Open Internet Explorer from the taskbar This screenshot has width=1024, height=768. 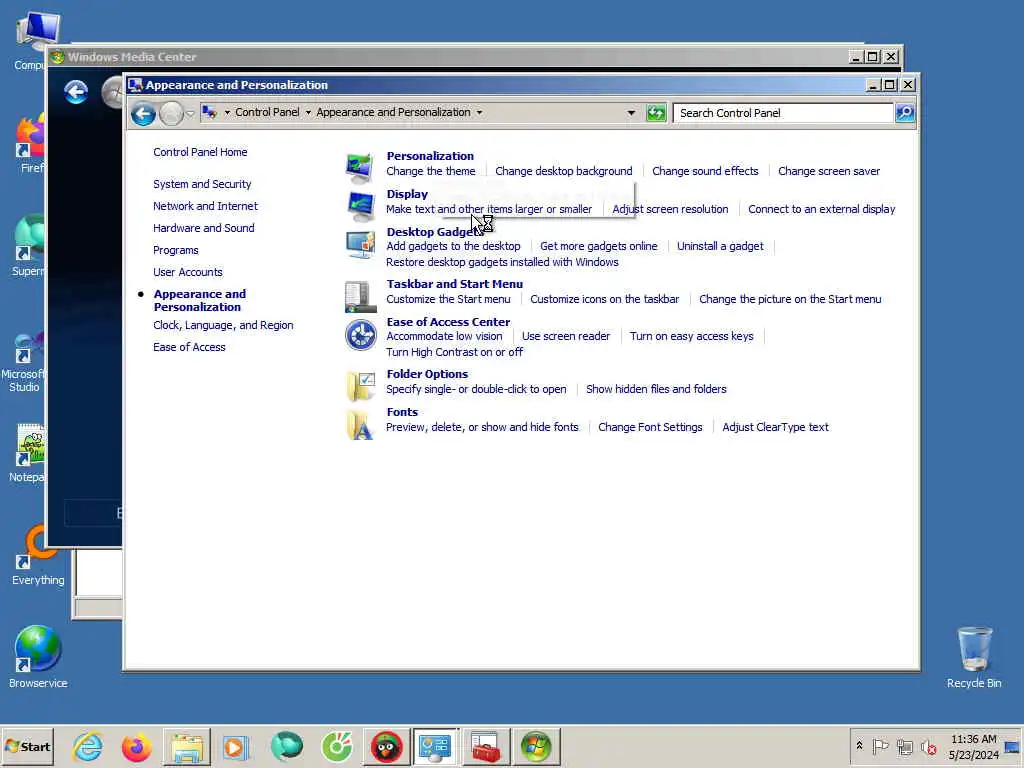tap(88, 746)
